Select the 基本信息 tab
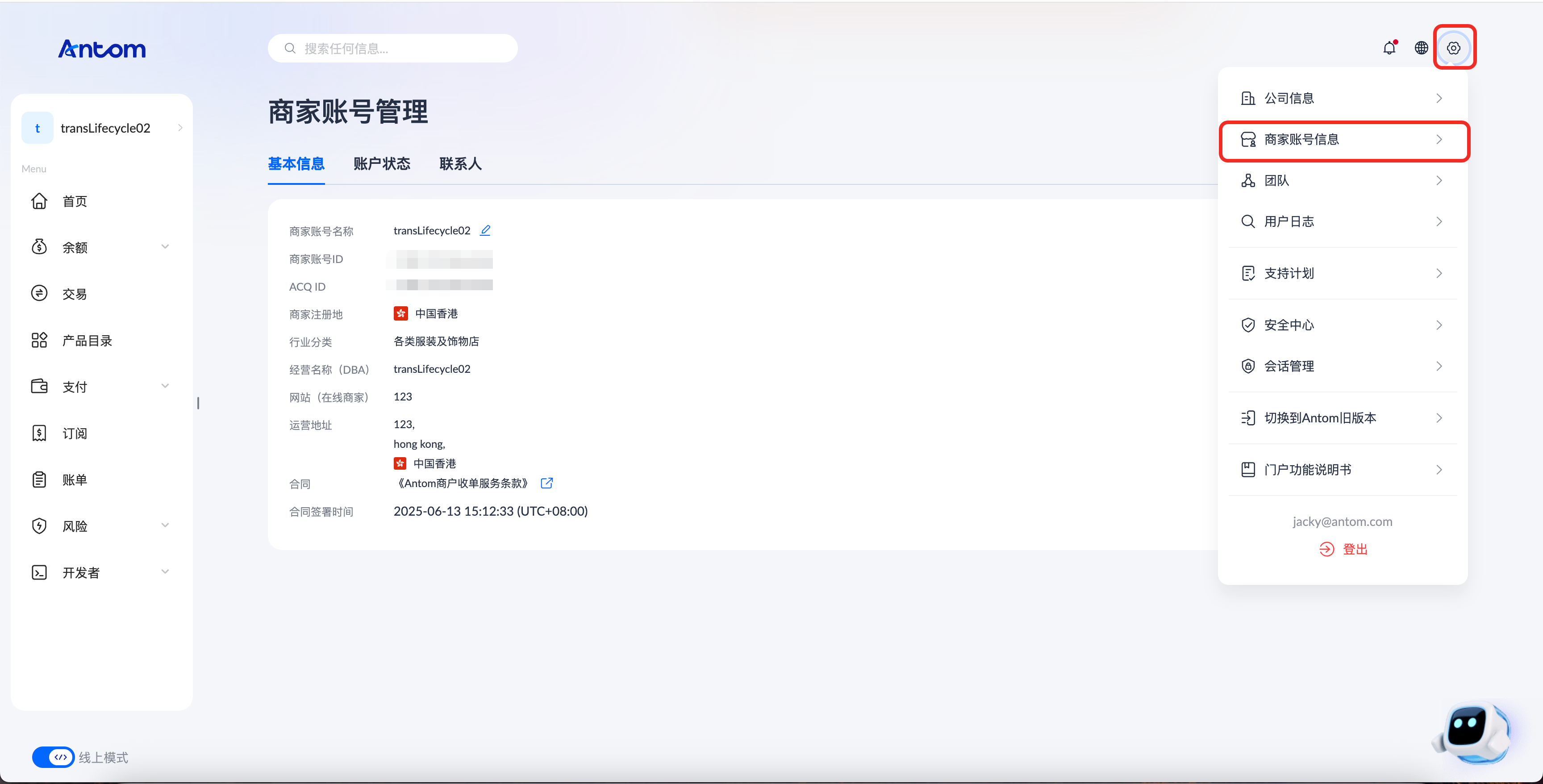The width and height of the screenshot is (1543, 784). (x=296, y=164)
